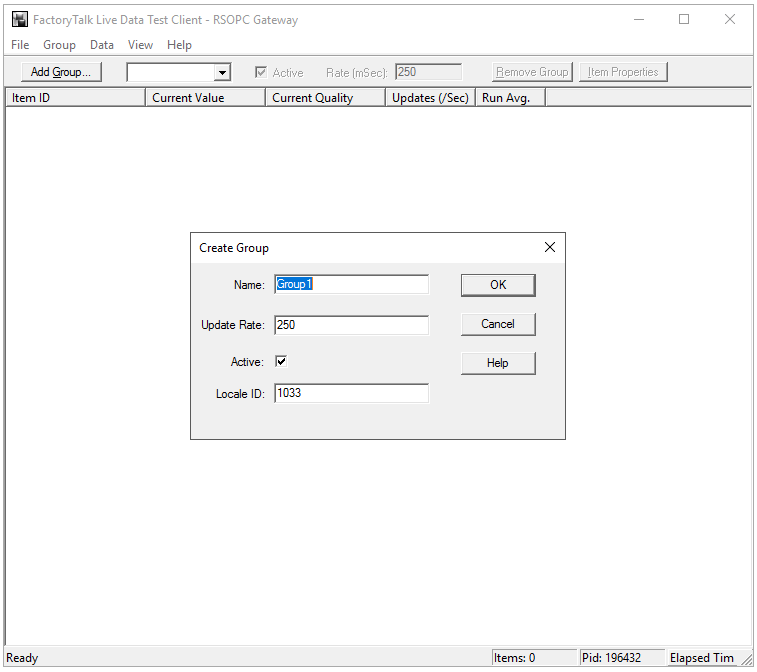Open the Group menu
757x672 pixels.
tap(59, 45)
